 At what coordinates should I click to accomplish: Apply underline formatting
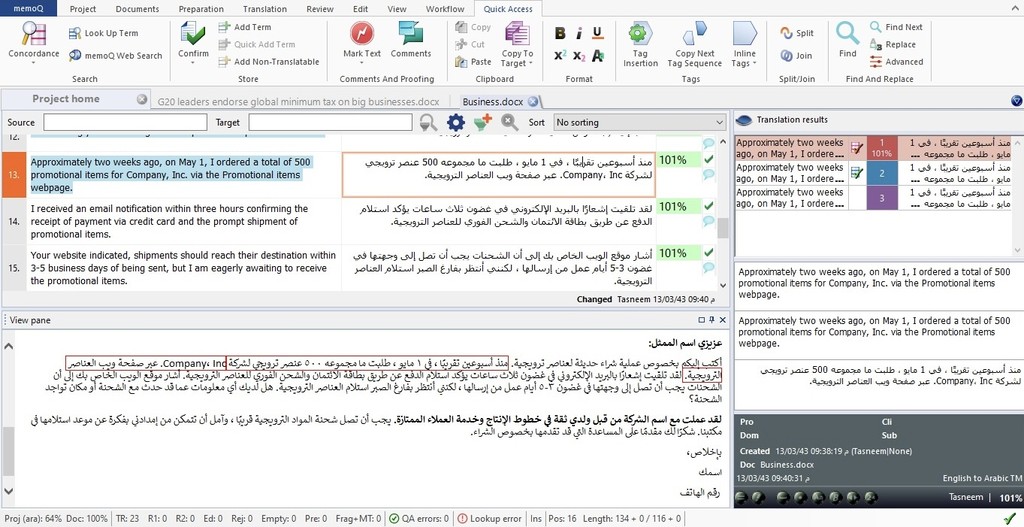coord(598,33)
